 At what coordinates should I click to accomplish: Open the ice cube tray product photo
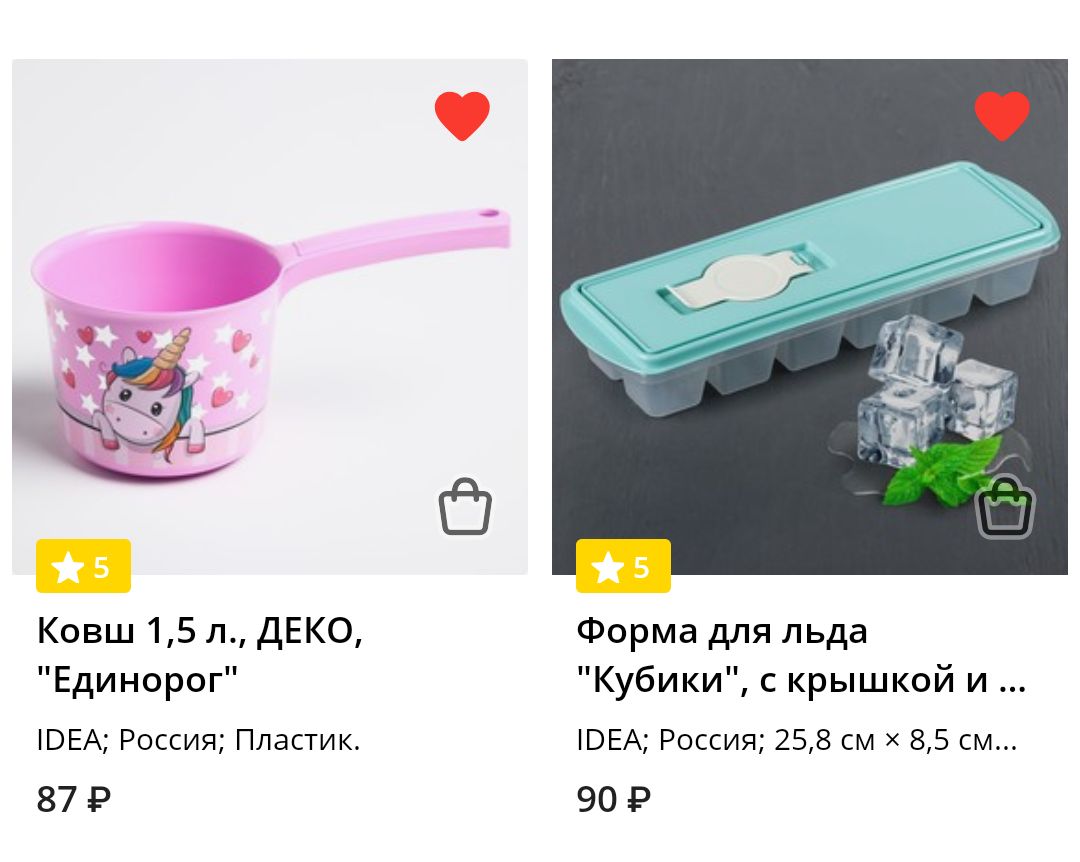pos(810,317)
